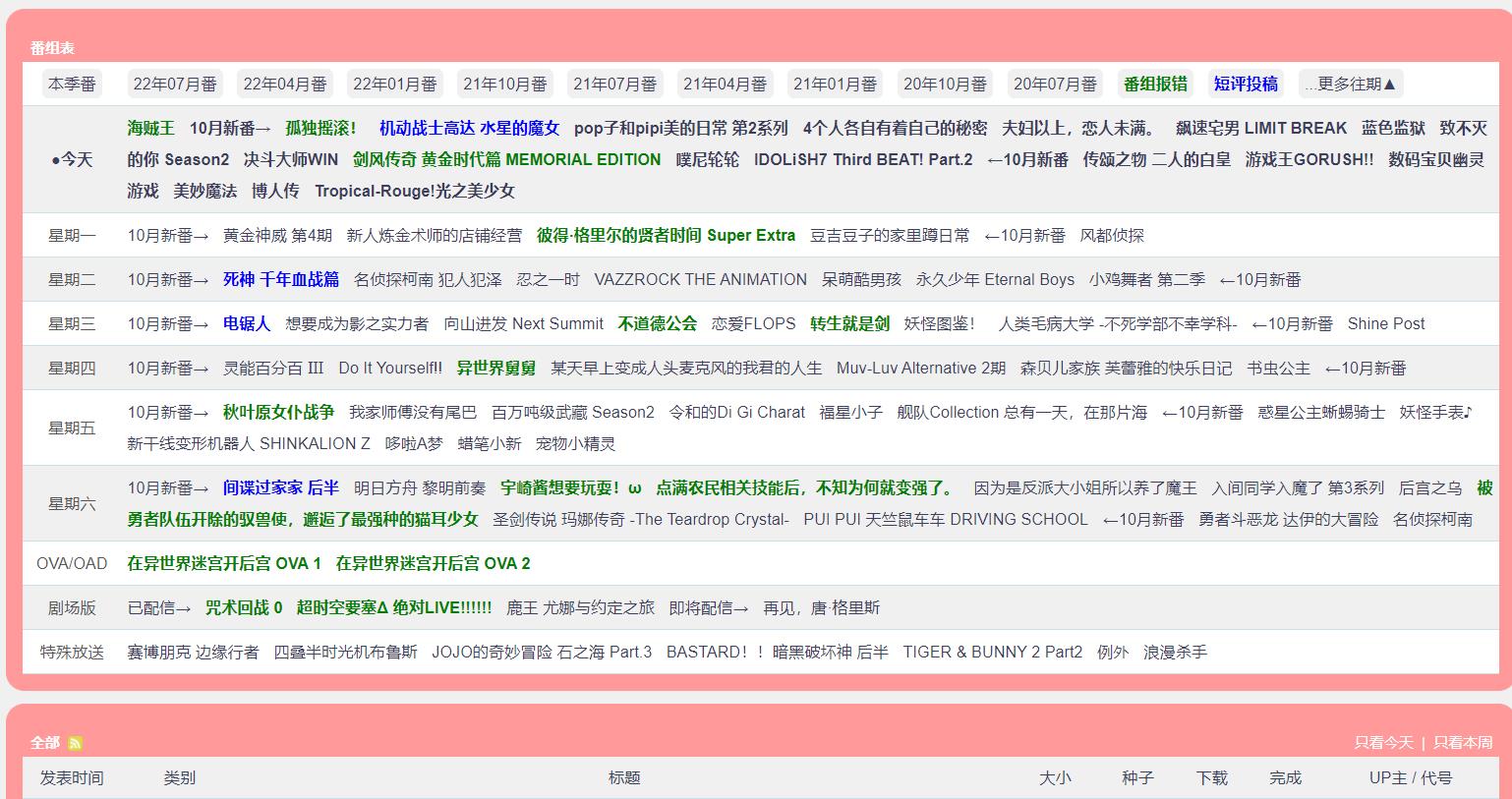The width and height of the screenshot is (1512, 799).
Task: Open JOJO的奇妙冒险 石之海 Part.3
Action: [542, 652]
